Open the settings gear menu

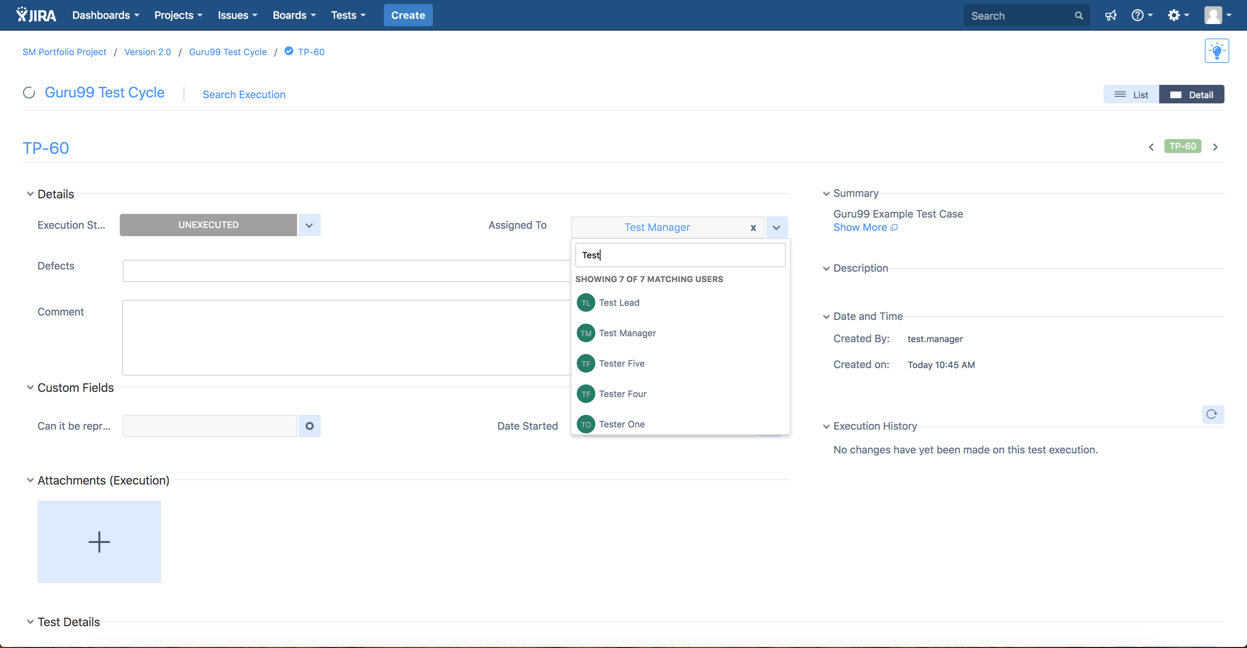(x=1178, y=16)
